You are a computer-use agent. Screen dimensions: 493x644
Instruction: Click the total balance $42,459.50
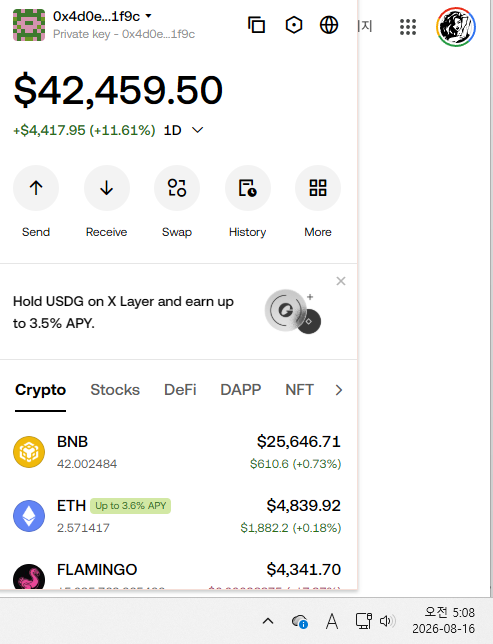point(118,90)
